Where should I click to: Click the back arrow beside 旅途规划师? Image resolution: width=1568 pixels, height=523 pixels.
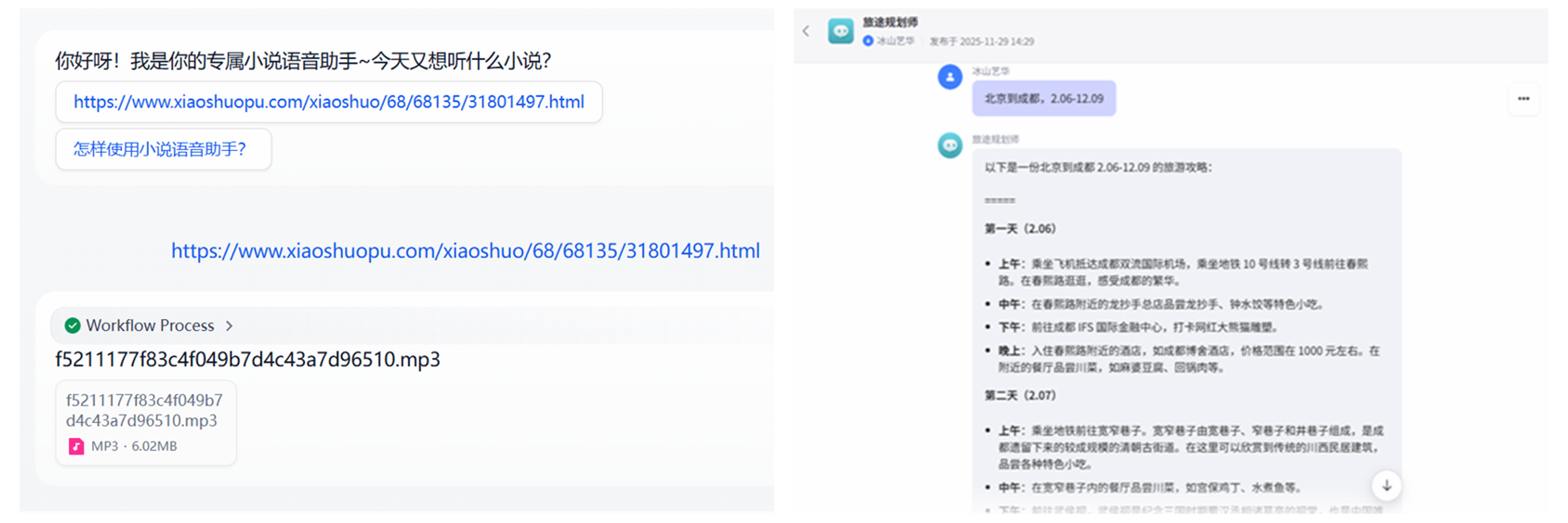[806, 31]
